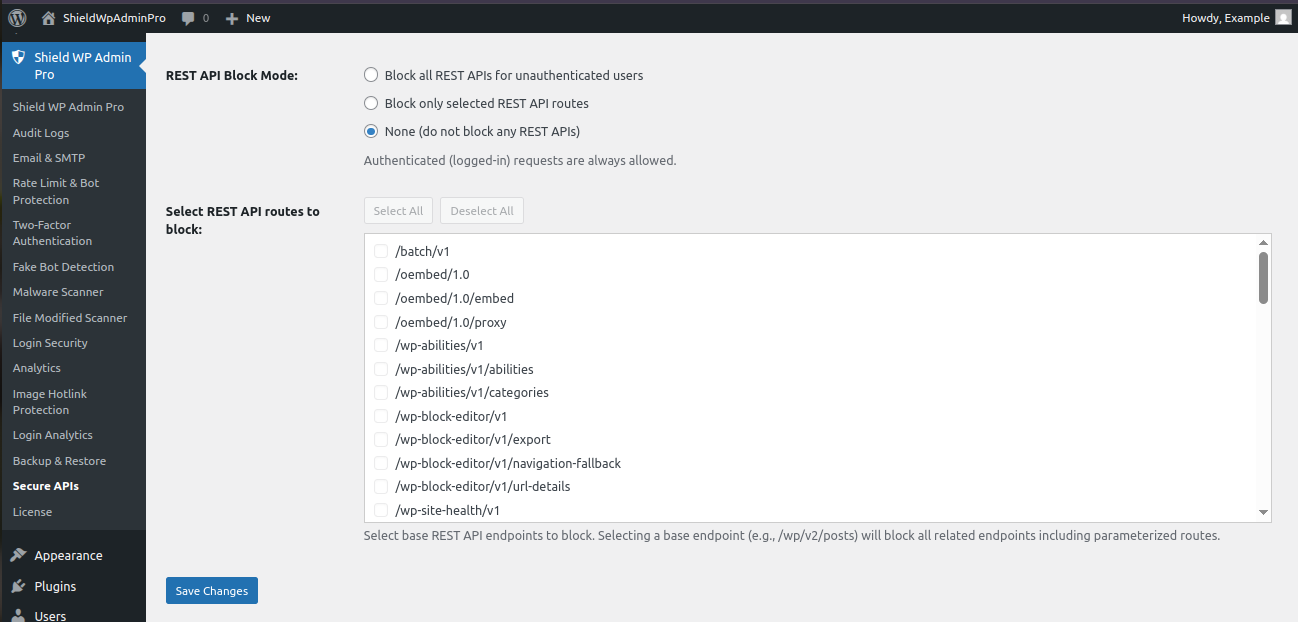
Task: Save Changes button
Action: coord(212,591)
